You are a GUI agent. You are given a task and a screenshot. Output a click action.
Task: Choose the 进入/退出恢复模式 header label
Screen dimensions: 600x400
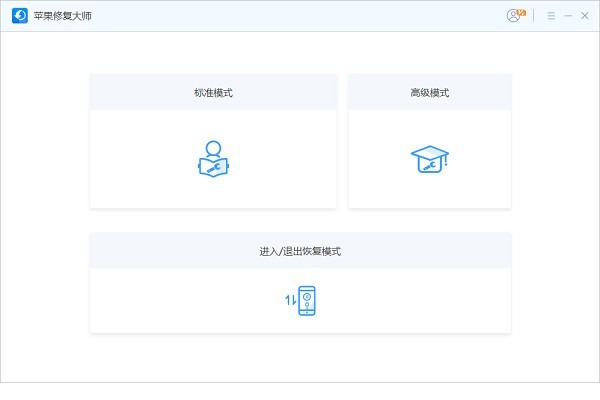[300, 251]
